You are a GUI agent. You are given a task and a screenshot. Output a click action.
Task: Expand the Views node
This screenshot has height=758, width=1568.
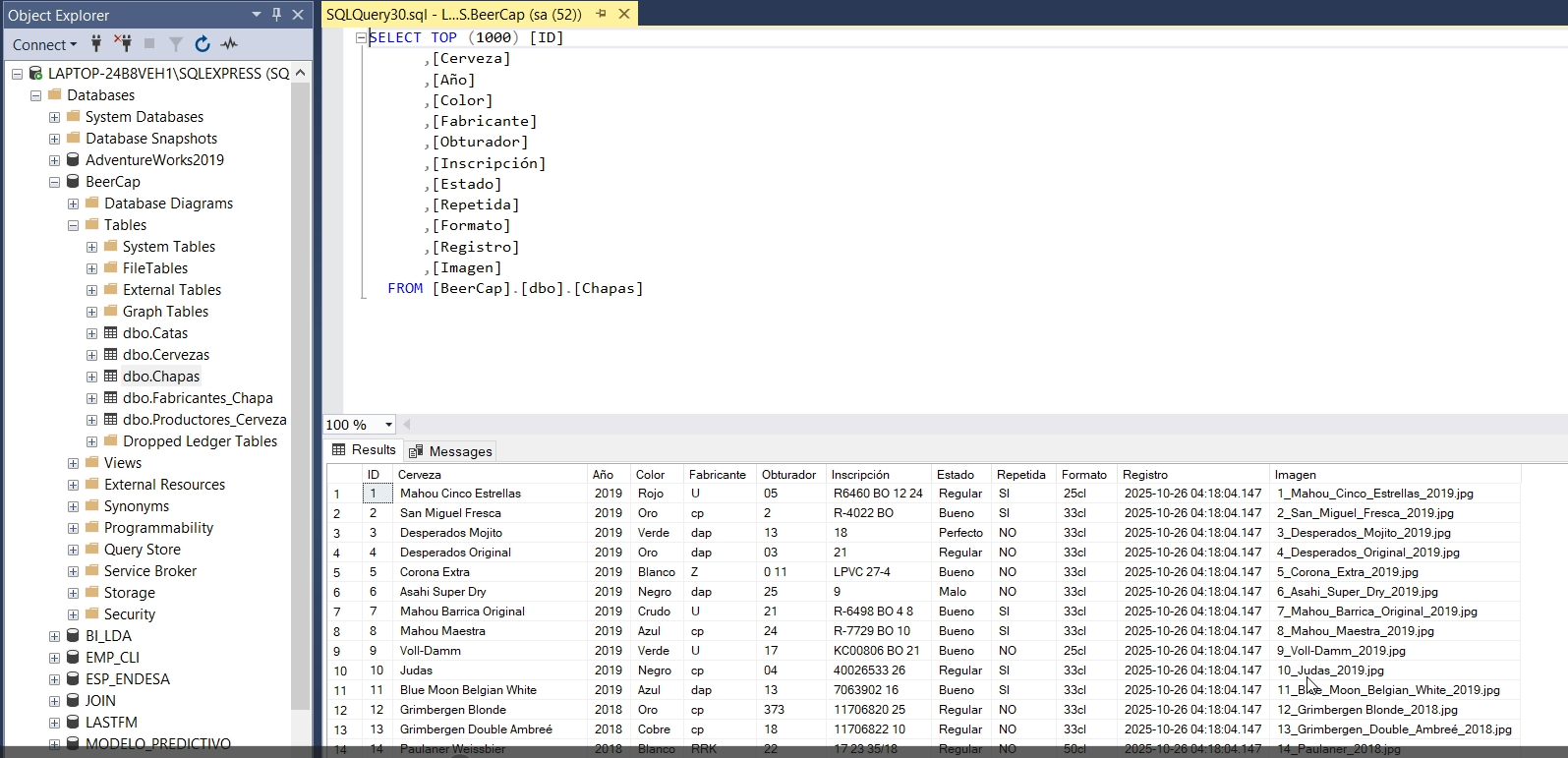[x=73, y=463]
